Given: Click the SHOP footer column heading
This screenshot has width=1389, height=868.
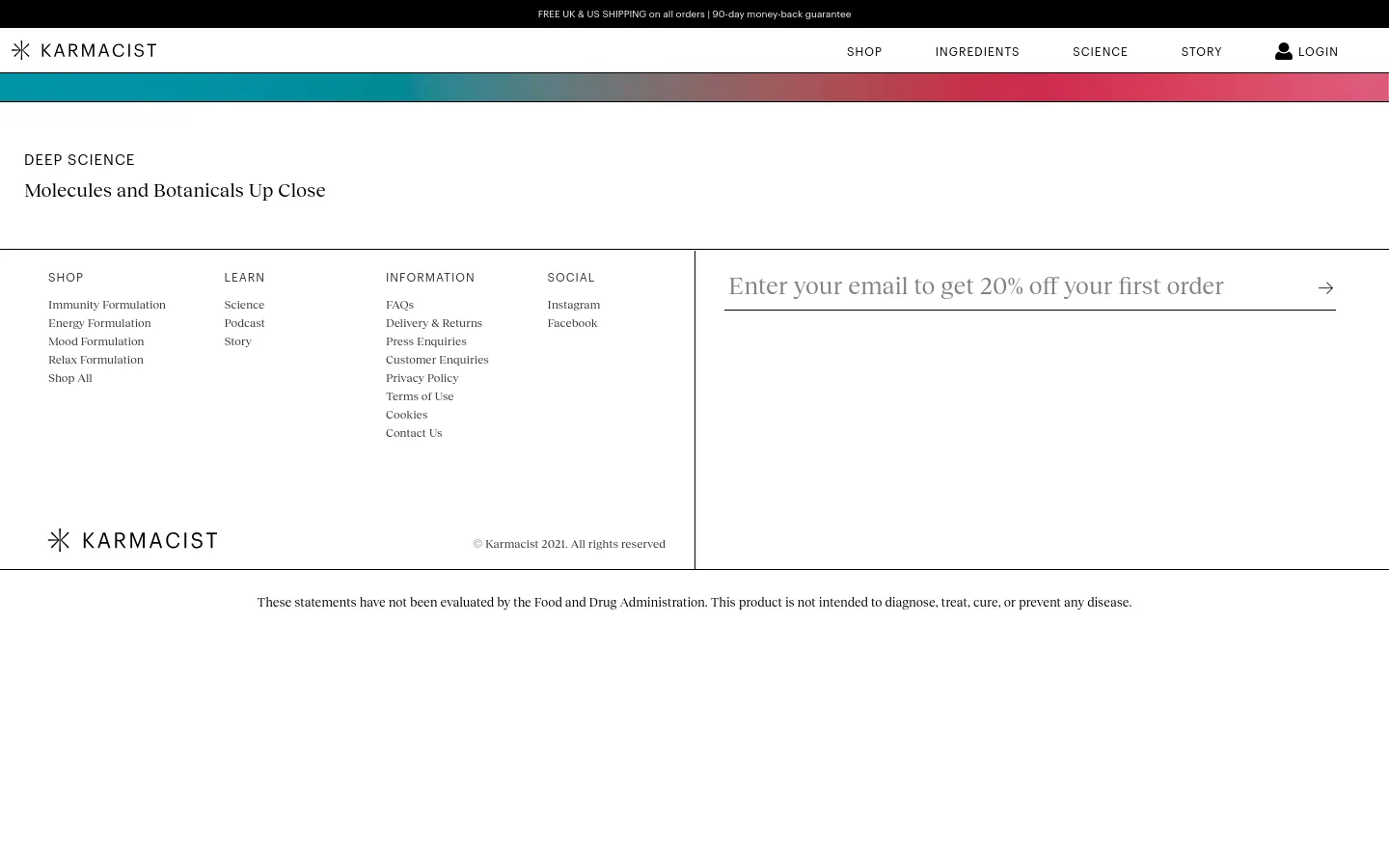Looking at the screenshot, I should [x=66, y=278].
